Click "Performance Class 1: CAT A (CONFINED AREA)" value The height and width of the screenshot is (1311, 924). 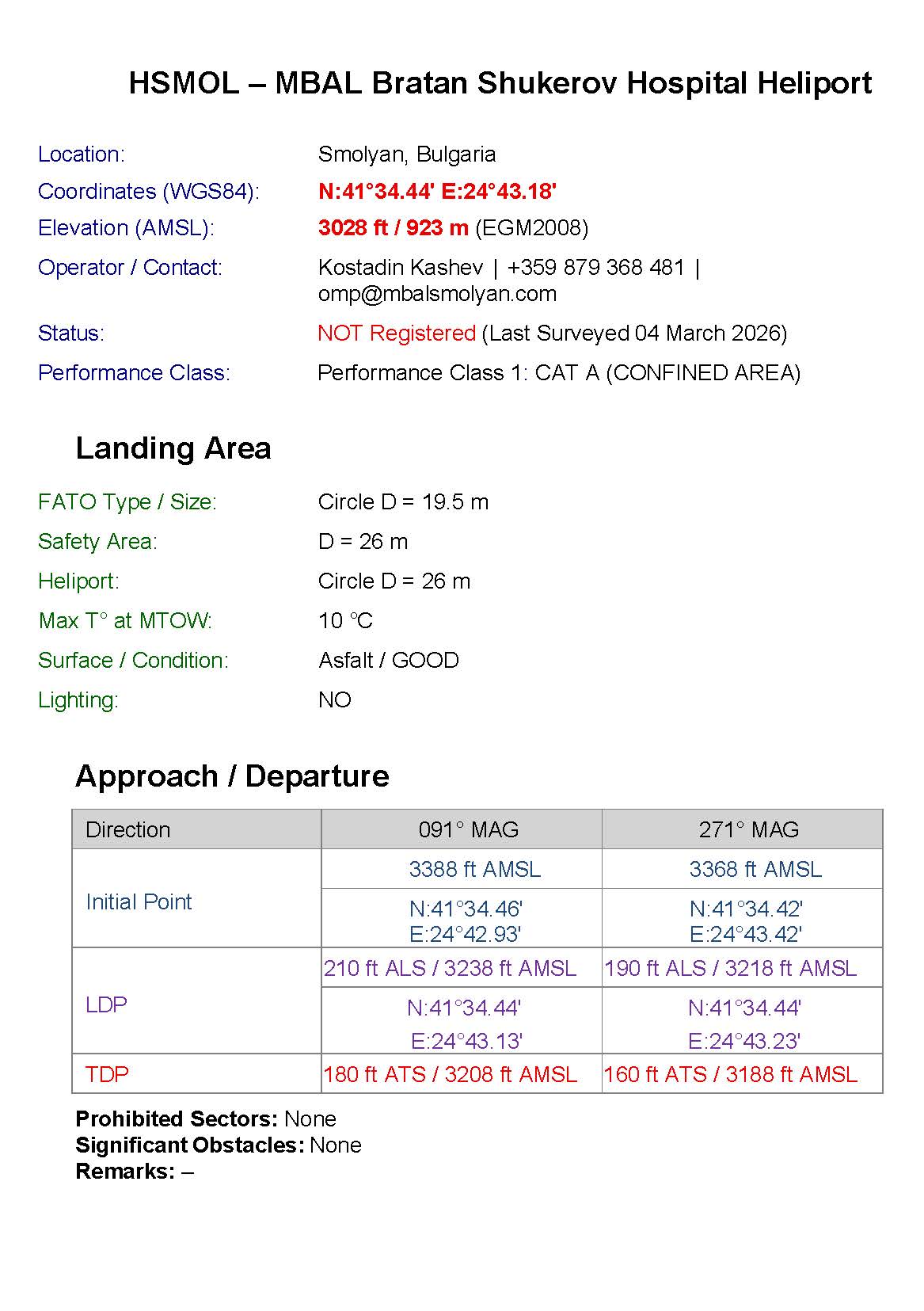[559, 373]
